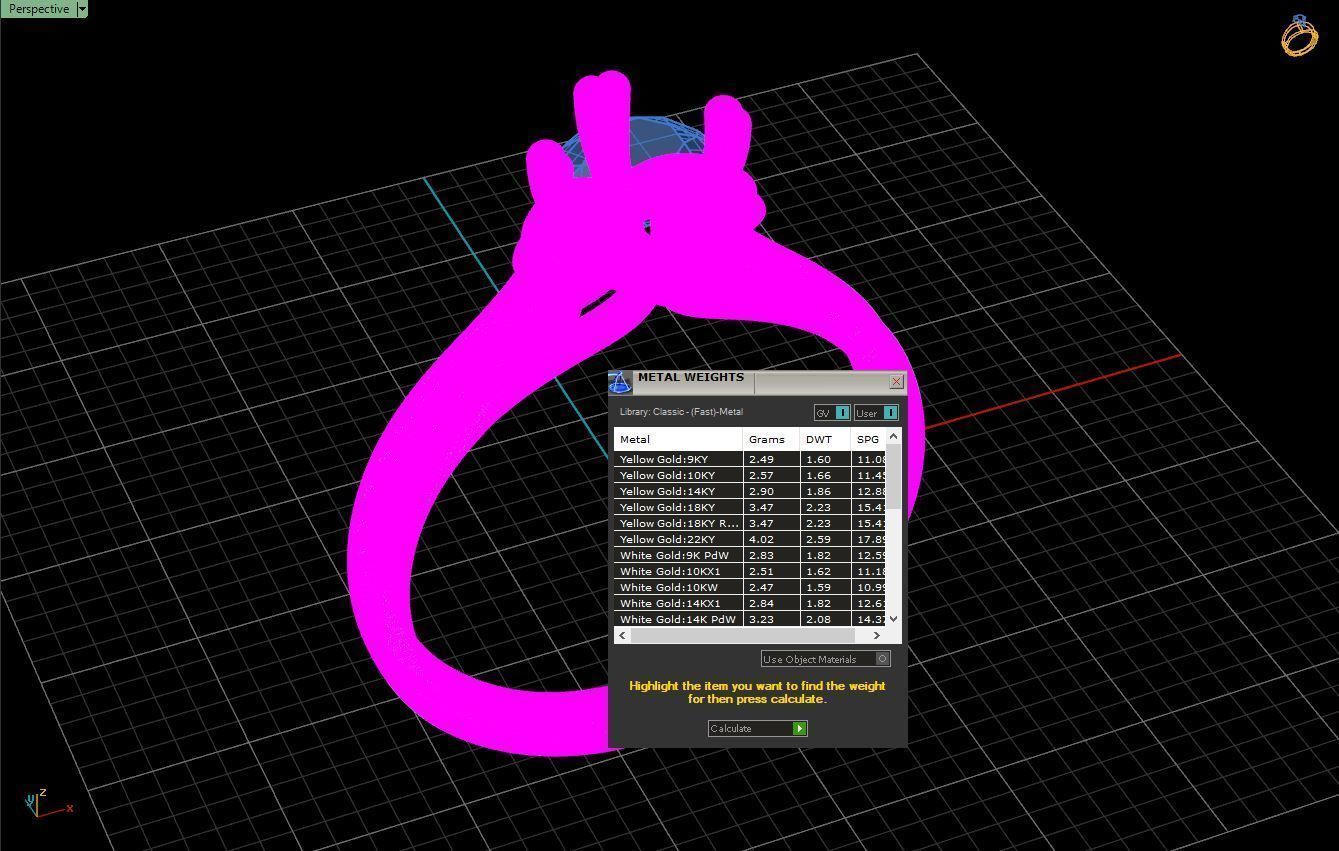Click the 2.59 DWT cell
The width and height of the screenshot is (1339, 851).
(825, 539)
